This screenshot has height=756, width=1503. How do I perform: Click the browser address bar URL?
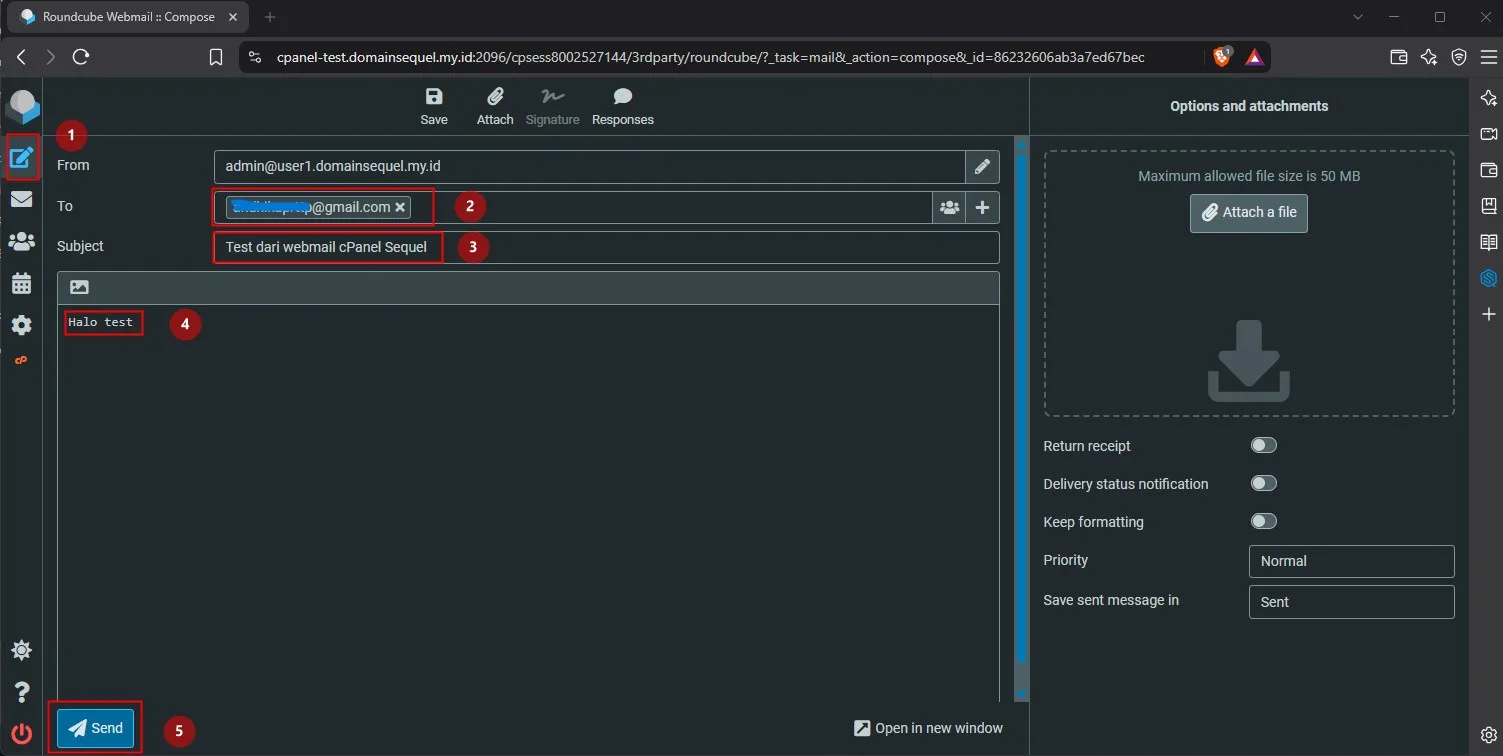(710, 57)
